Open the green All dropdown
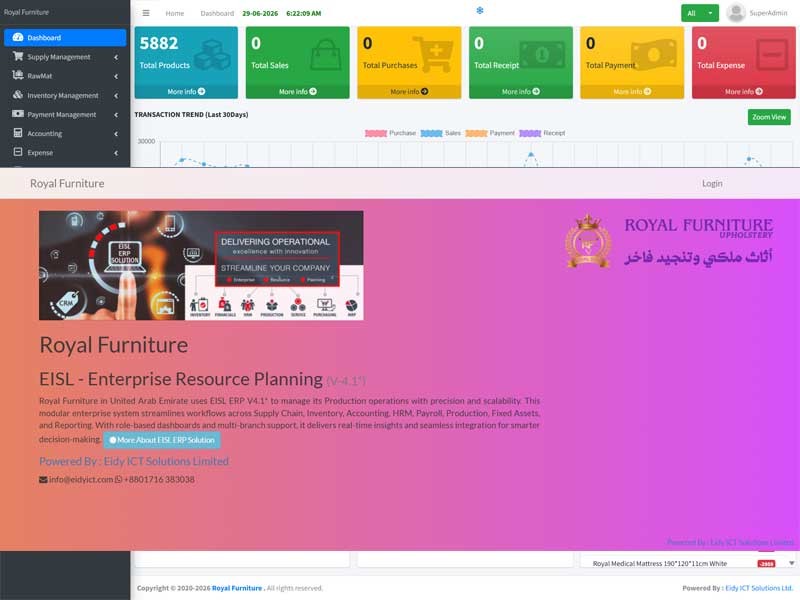800x600 pixels. (699, 13)
